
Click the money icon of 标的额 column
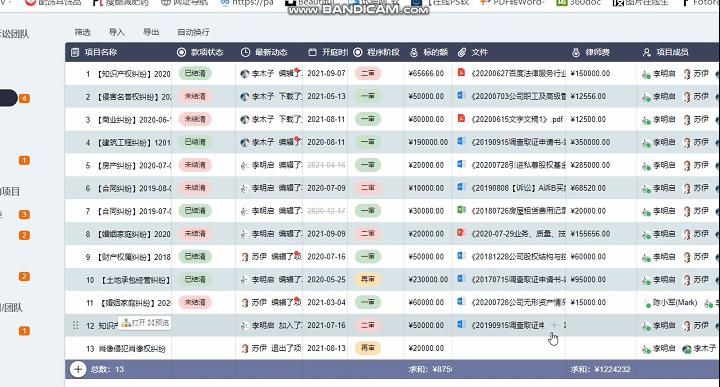pyautogui.click(x=414, y=52)
